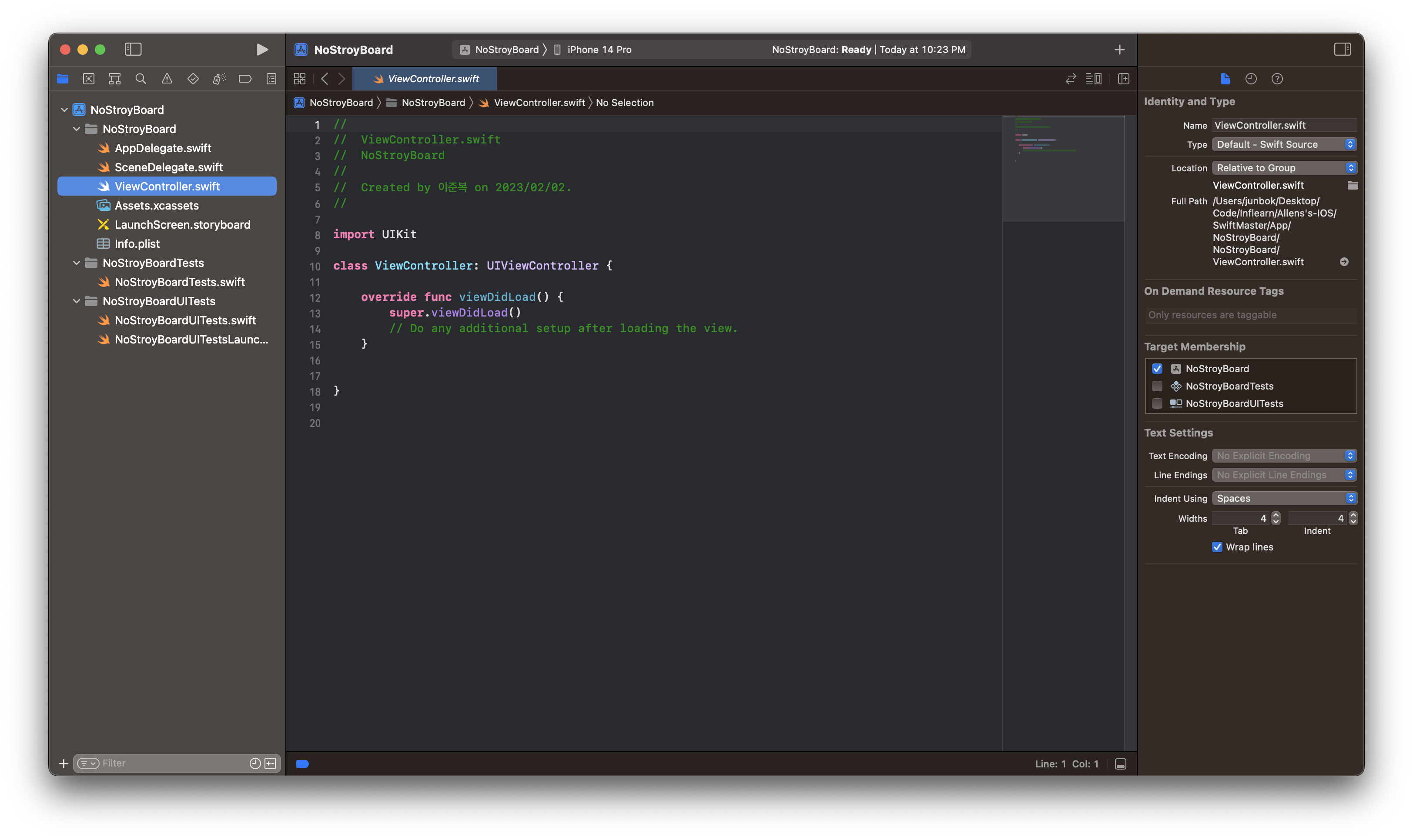Image resolution: width=1413 pixels, height=840 pixels.
Task: Open editor options minimap menu
Action: (x=1094, y=79)
